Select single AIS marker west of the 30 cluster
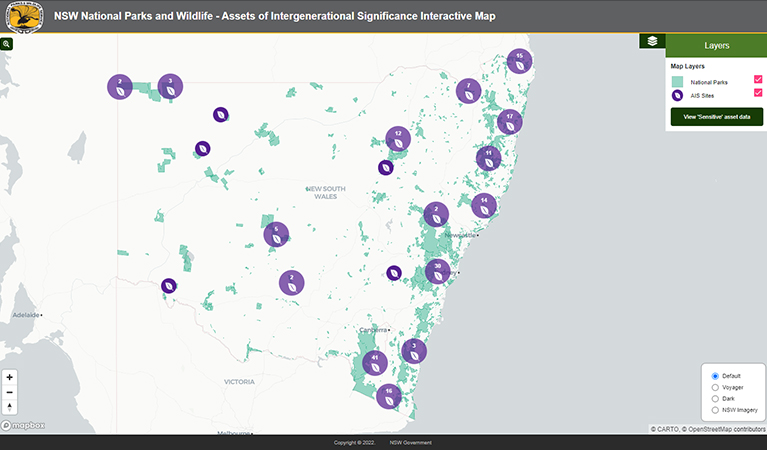This screenshot has width=767, height=450. [x=394, y=273]
